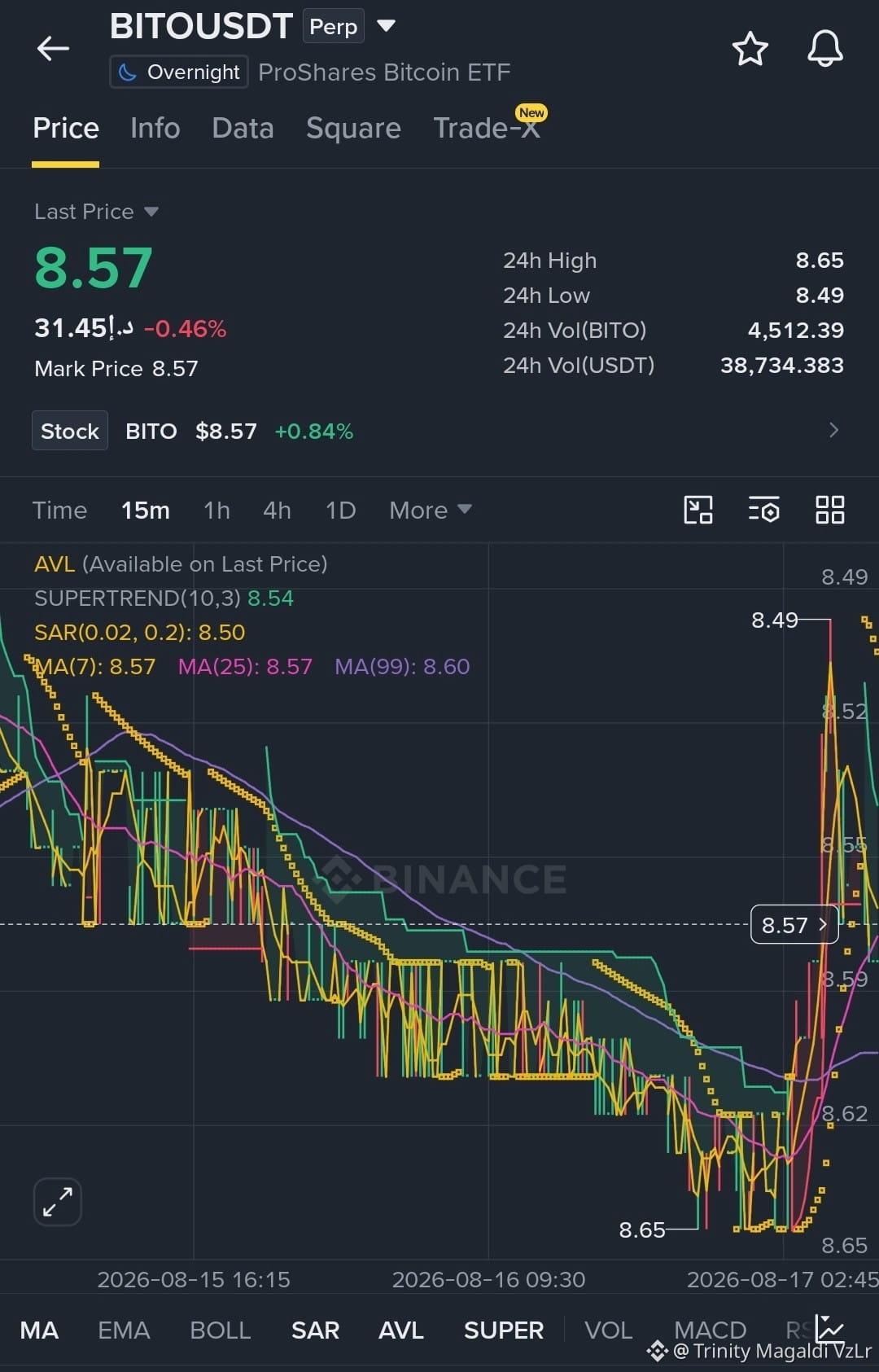Select the 1h timeframe
The width and height of the screenshot is (879, 1372).
click(x=216, y=511)
